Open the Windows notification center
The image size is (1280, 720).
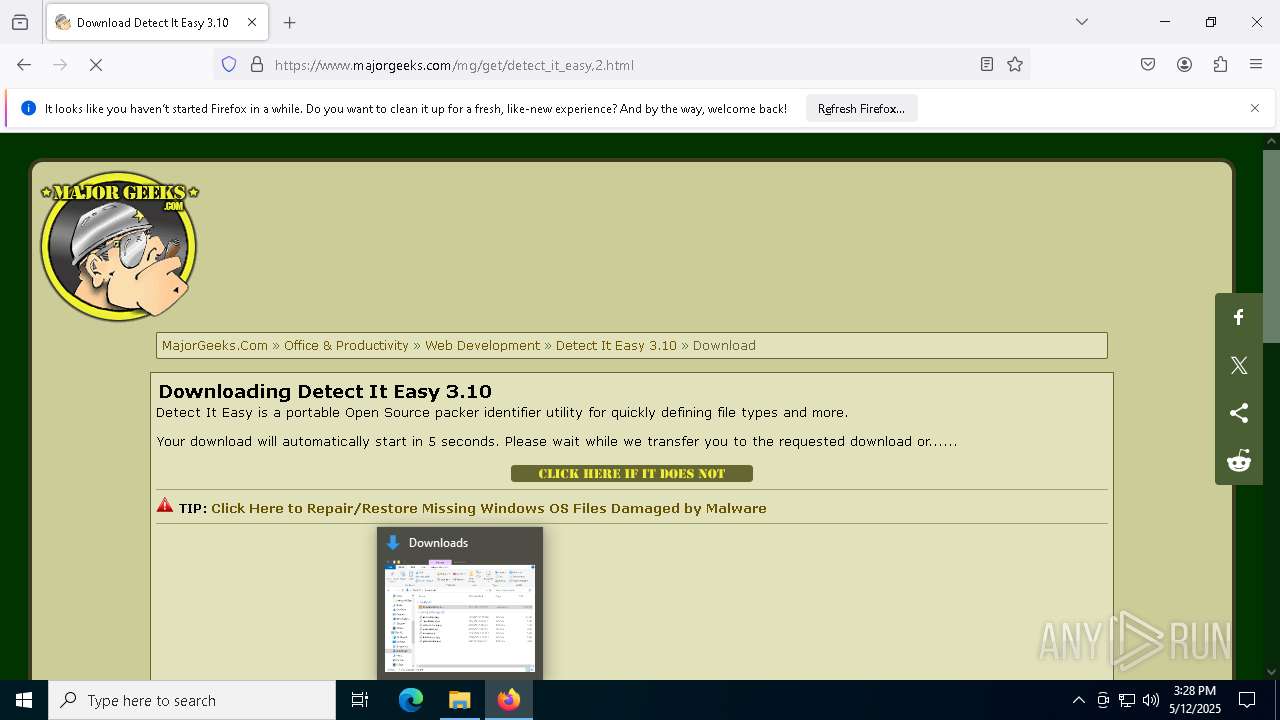pyautogui.click(x=1247, y=700)
